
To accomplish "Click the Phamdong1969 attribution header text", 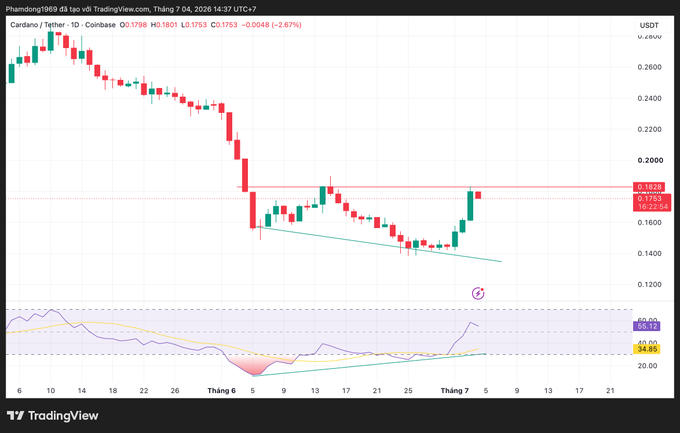I will pyautogui.click(x=131, y=9).
